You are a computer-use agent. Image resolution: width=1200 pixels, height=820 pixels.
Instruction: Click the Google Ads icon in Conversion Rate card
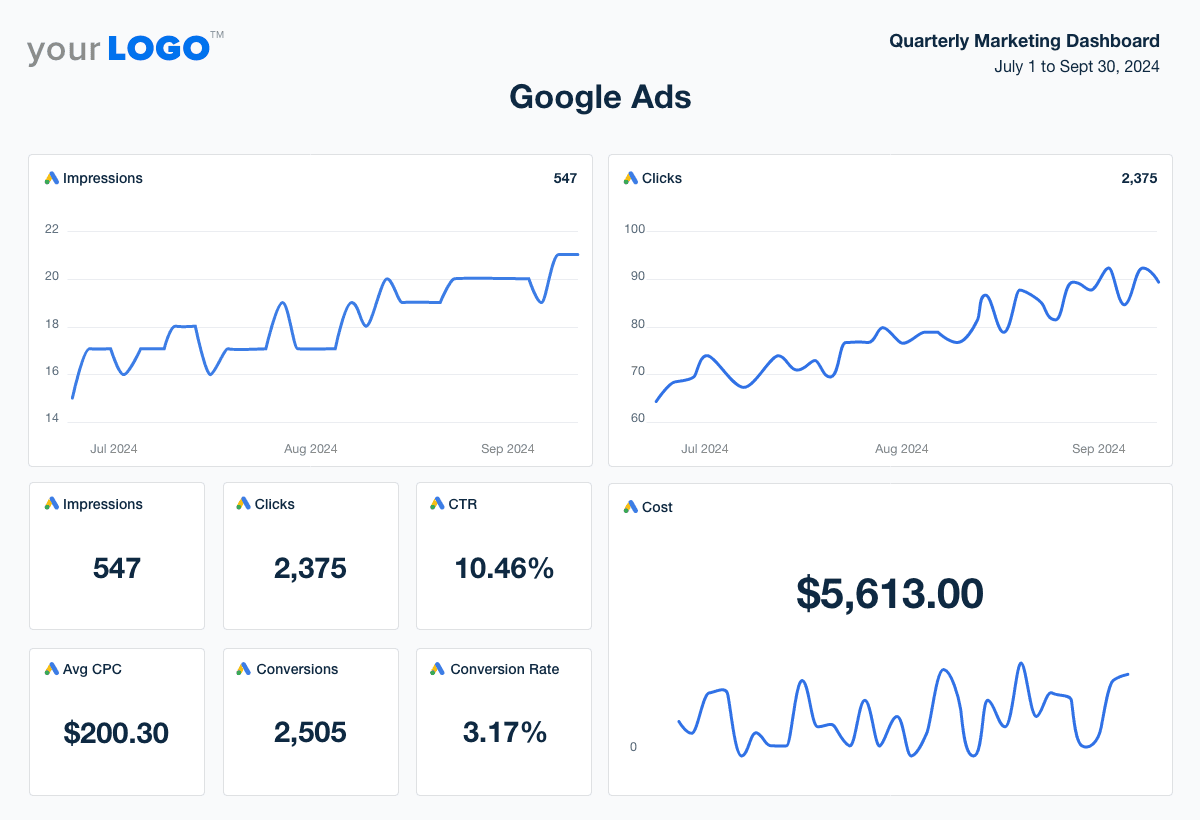click(437, 669)
